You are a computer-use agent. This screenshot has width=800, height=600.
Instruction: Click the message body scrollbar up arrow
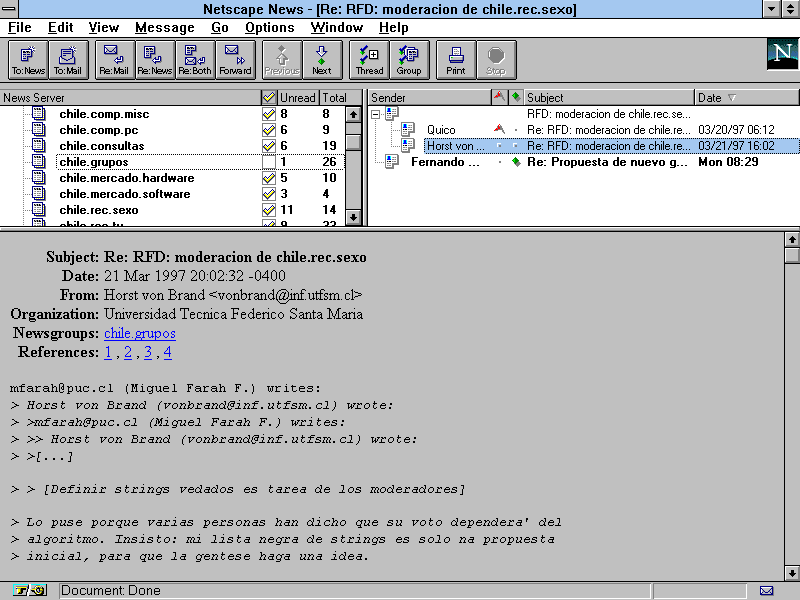pyautogui.click(x=792, y=239)
